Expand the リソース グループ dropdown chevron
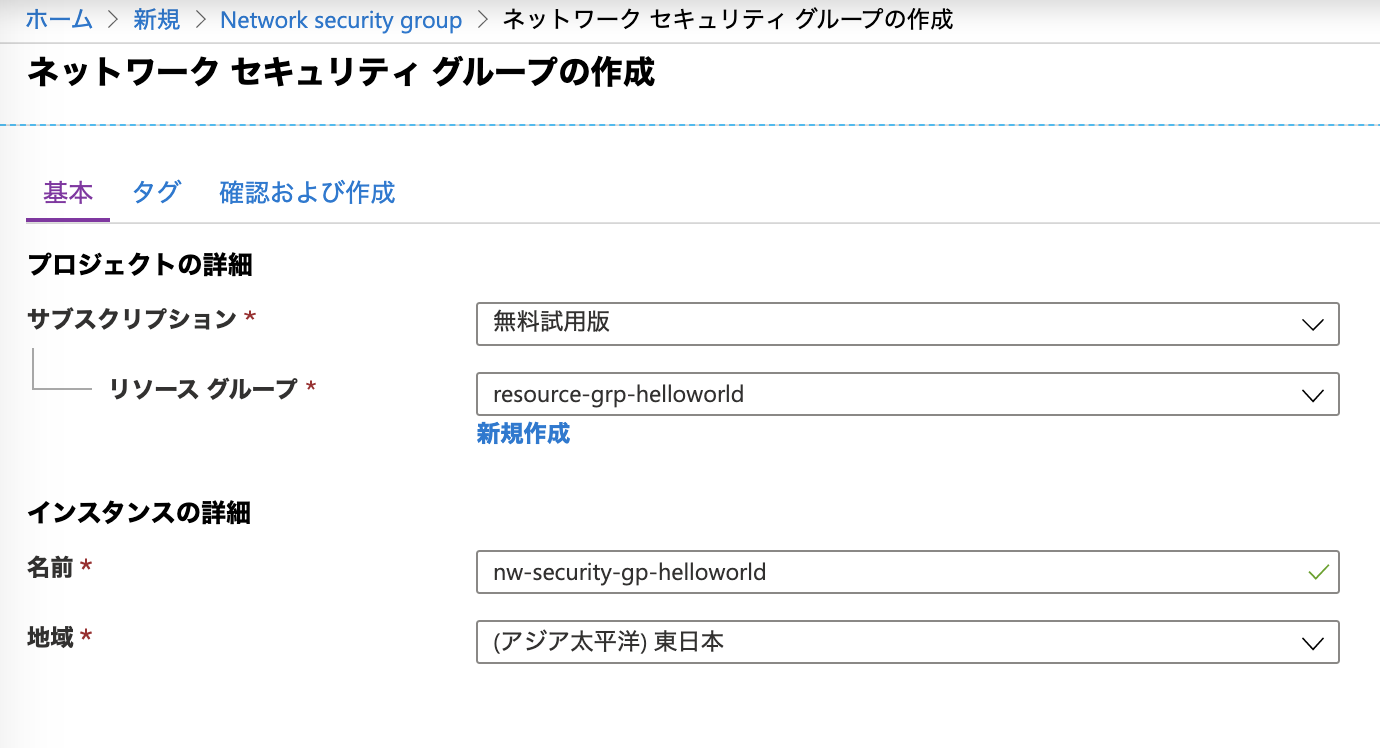The image size is (1380, 748). (1313, 395)
